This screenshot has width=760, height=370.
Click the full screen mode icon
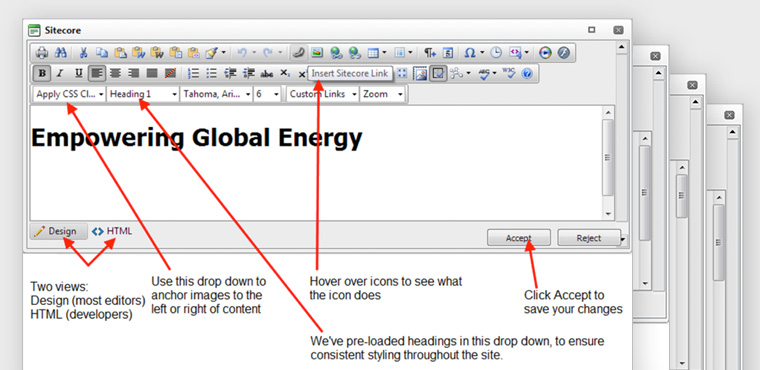[402, 73]
